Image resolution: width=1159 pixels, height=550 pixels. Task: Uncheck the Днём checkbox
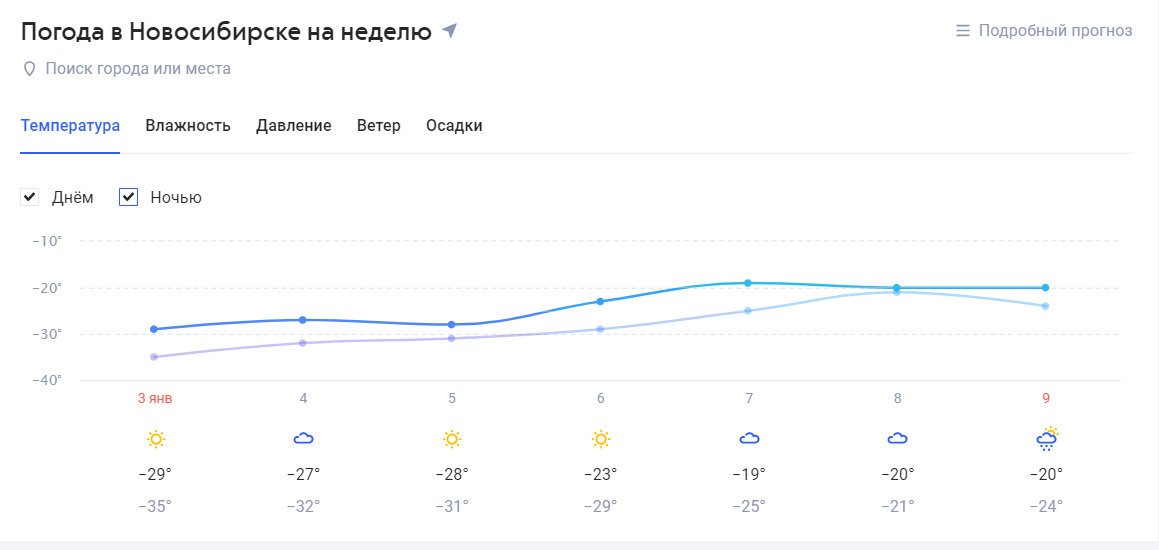point(29,197)
